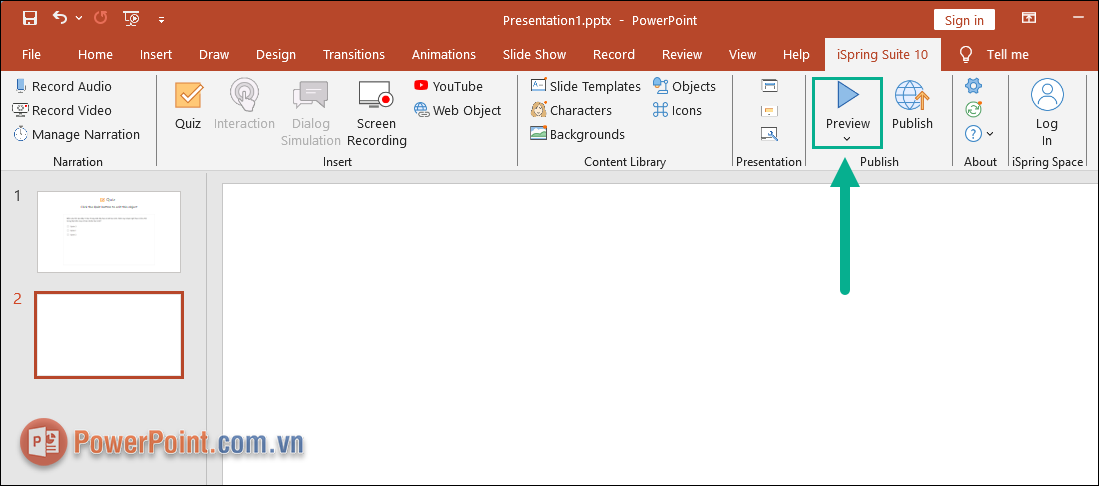Image resolution: width=1099 pixels, height=486 pixels.
Task: Open Manage Narration
Action: 76,134
